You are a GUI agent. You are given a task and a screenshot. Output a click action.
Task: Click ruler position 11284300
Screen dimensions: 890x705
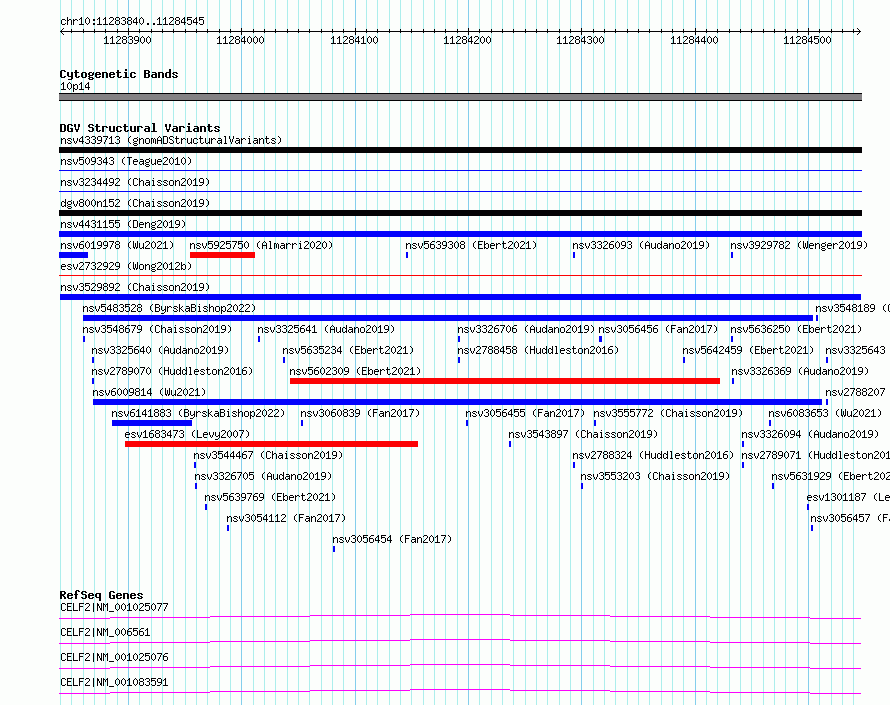(x=581, y=40)
